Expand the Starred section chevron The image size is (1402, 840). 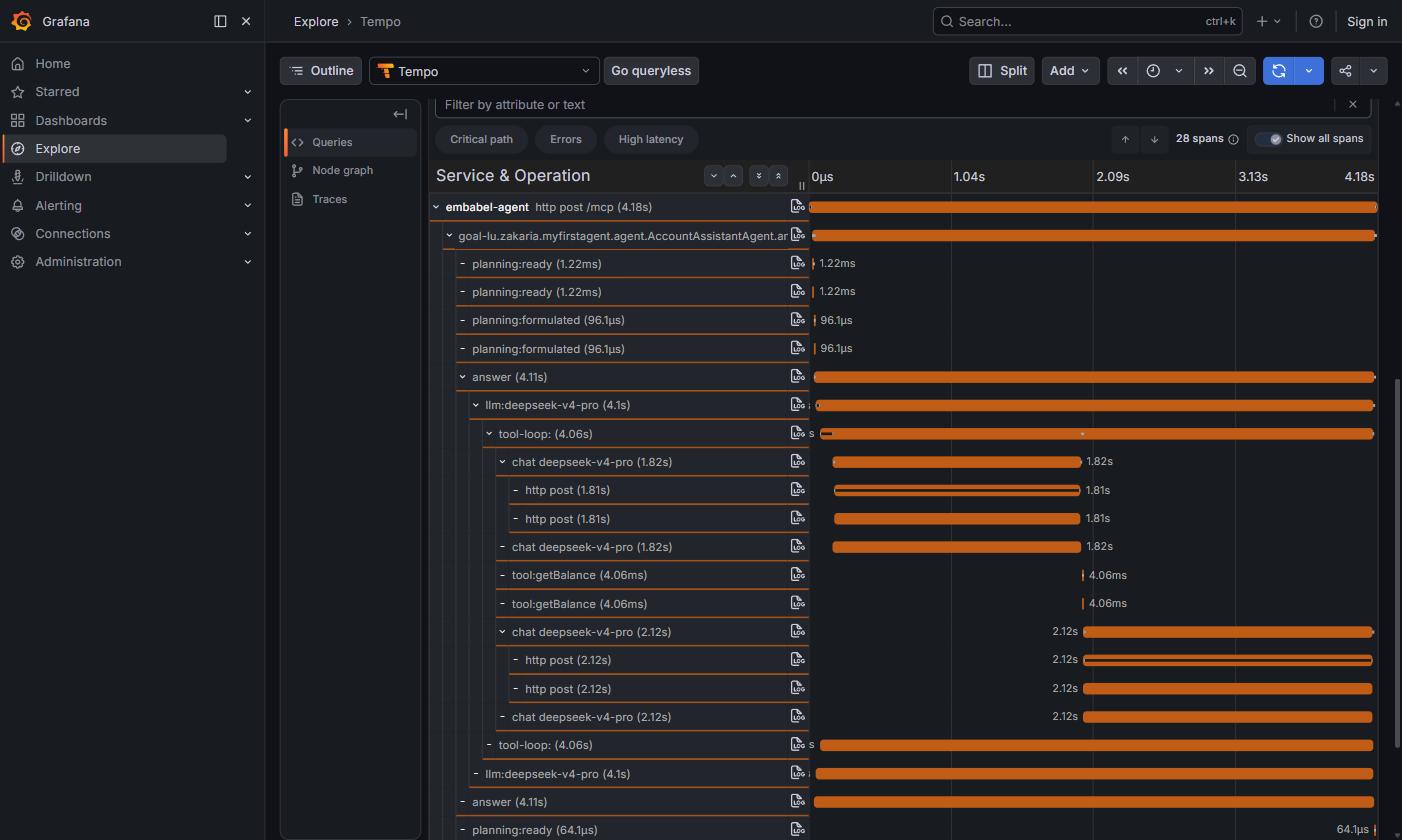point(248,91)
